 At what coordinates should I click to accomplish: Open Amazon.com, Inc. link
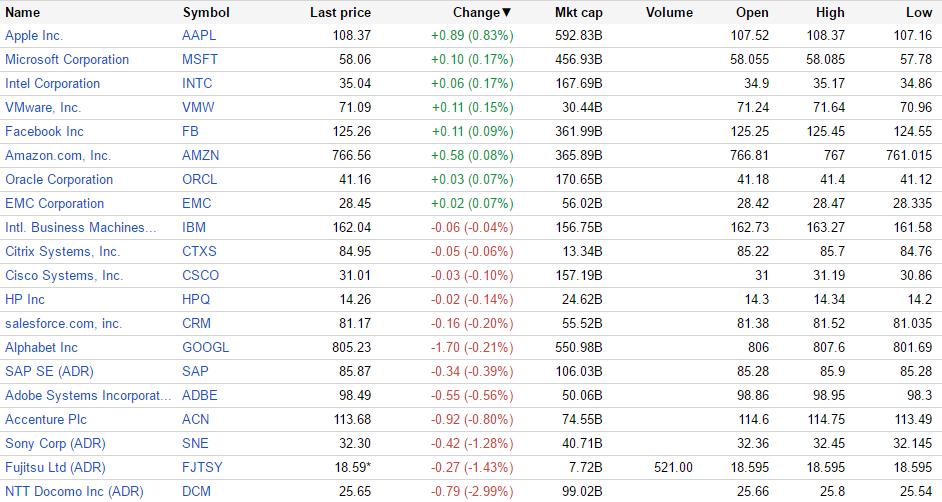(x=58, y=155)
